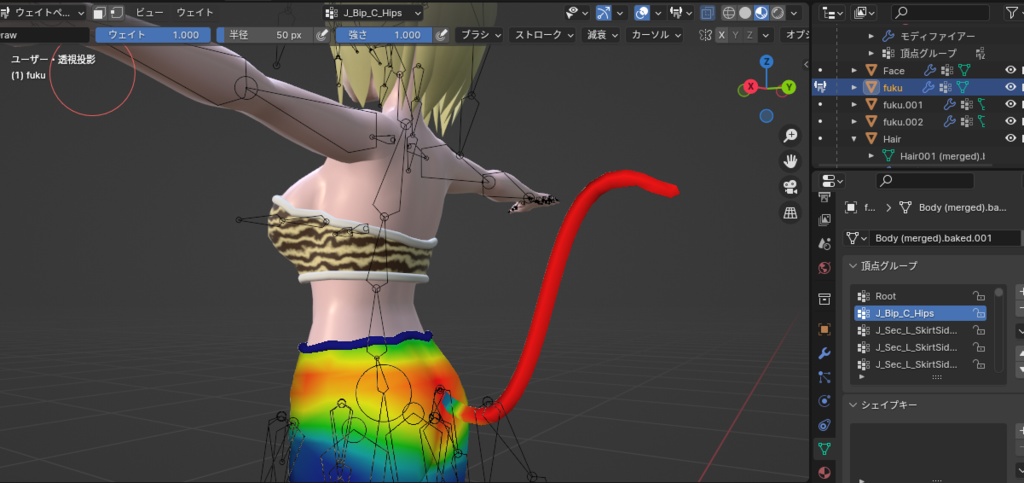Select wireframe viewport shading

(x=729, y=12)
